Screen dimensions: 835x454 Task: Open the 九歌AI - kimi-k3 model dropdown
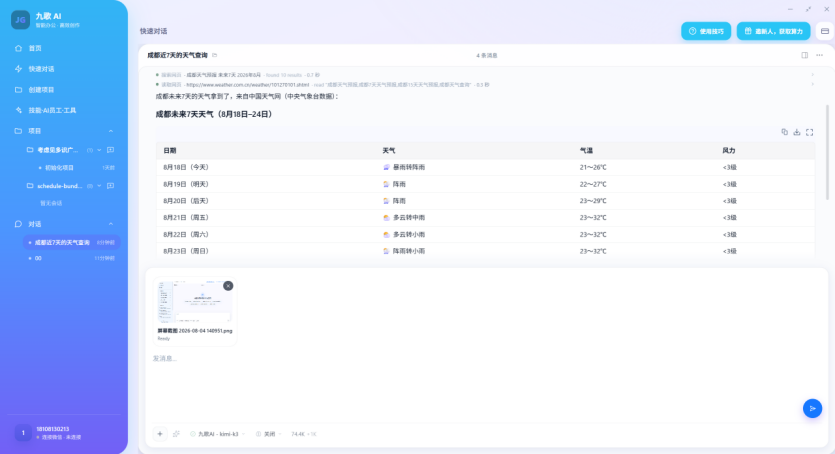(x=218, y=434)
